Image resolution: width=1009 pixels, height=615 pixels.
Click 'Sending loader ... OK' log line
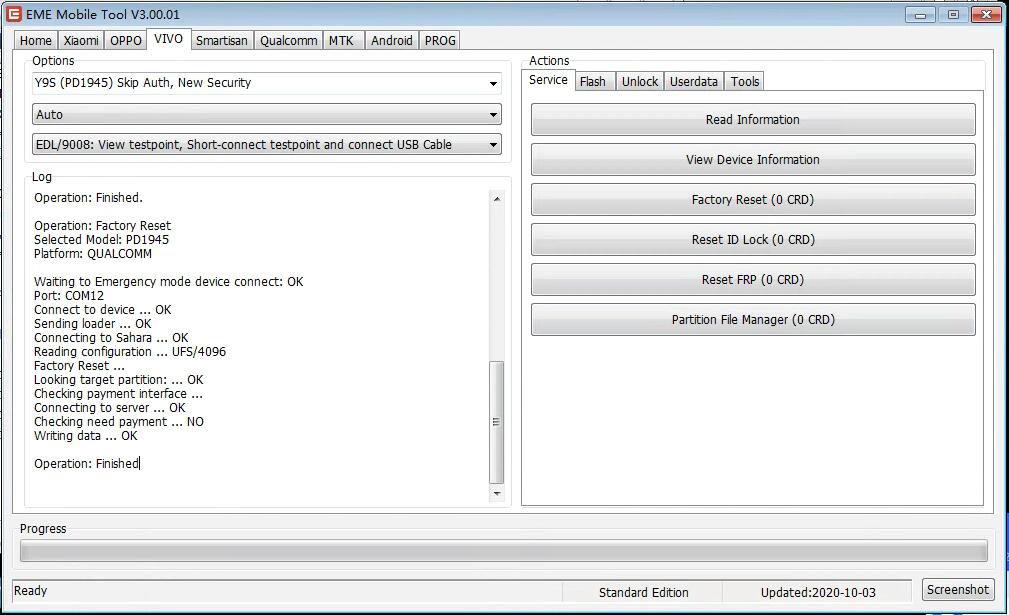(x=93, y=324)
